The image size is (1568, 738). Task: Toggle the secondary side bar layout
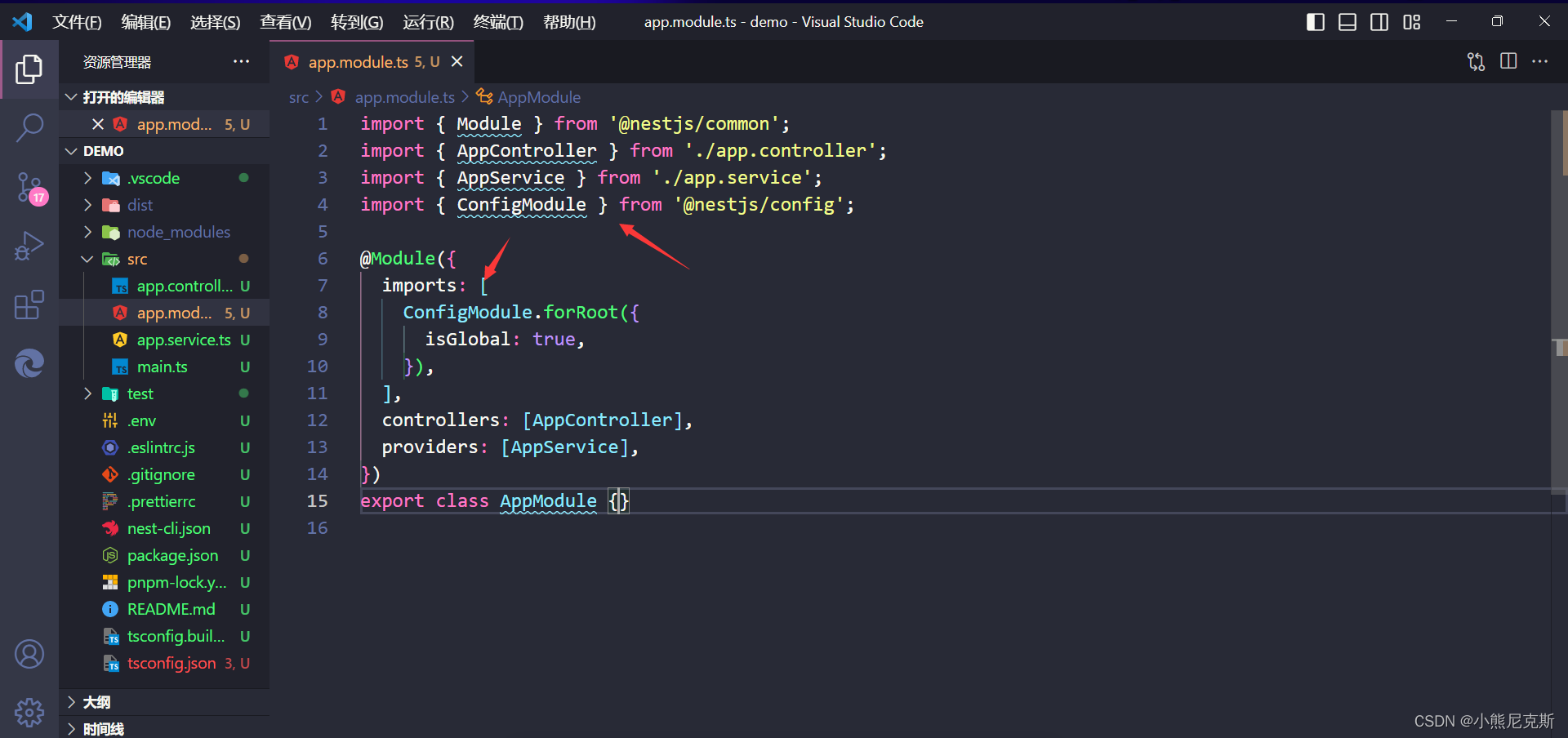(1379, 22)
